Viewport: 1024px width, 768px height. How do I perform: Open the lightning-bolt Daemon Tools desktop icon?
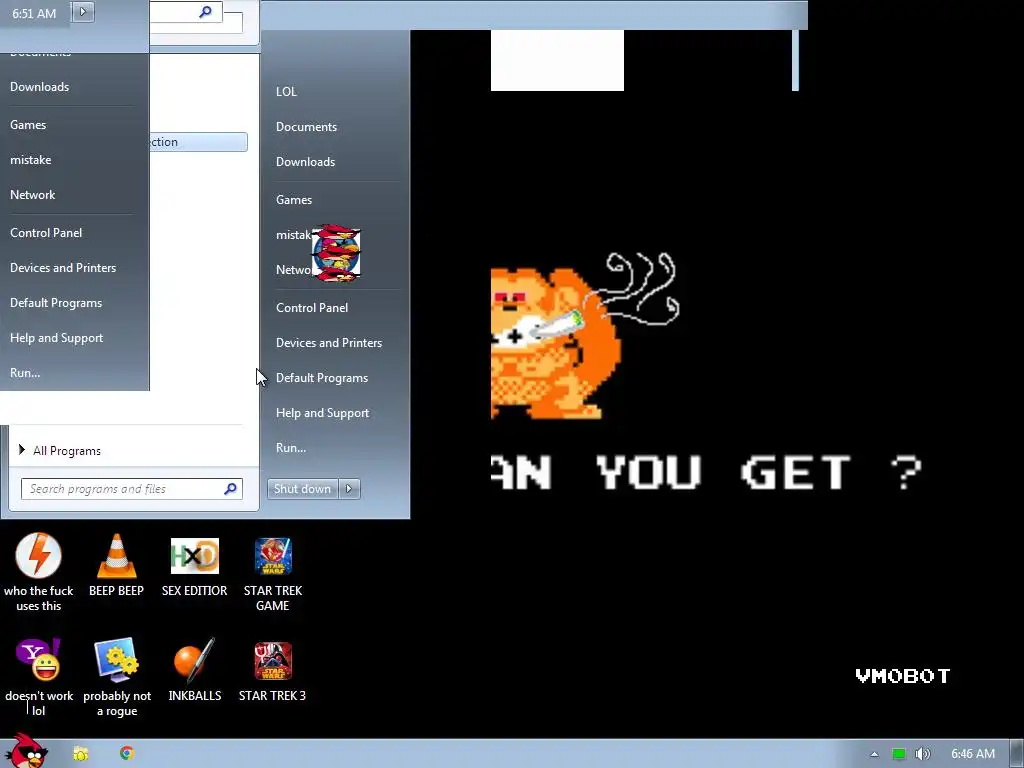[39, 556]
